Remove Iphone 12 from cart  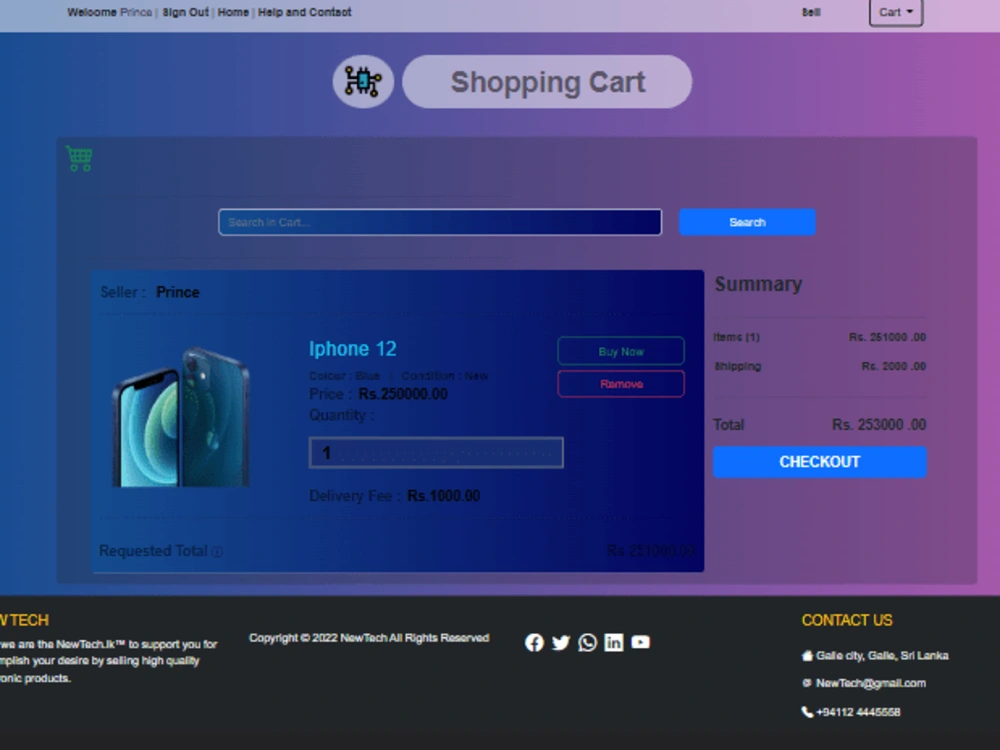click(621, 384)
